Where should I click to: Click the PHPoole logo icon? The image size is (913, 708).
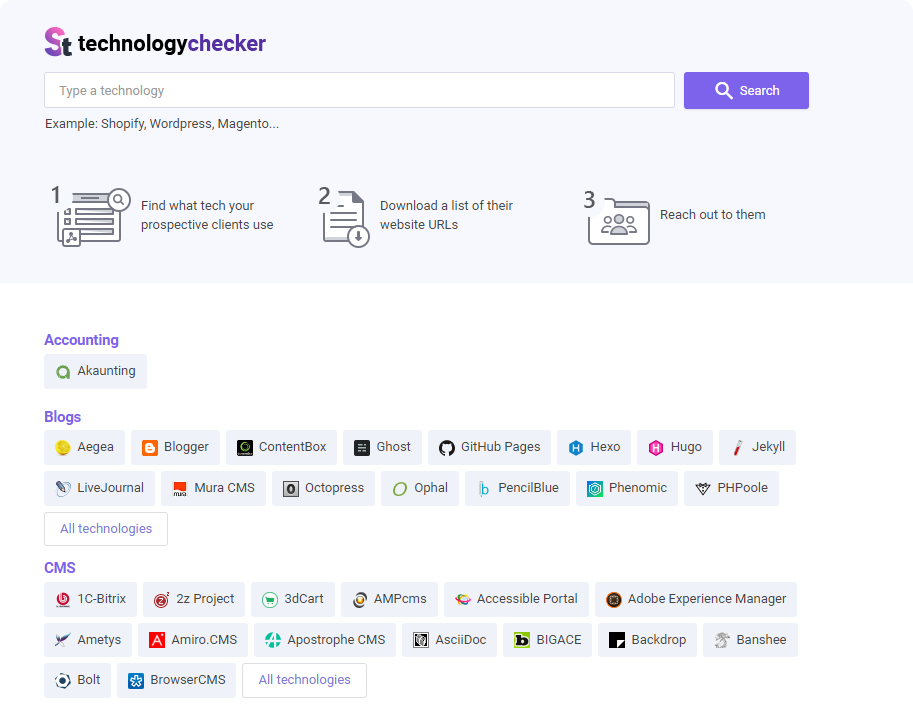[703, 488]
